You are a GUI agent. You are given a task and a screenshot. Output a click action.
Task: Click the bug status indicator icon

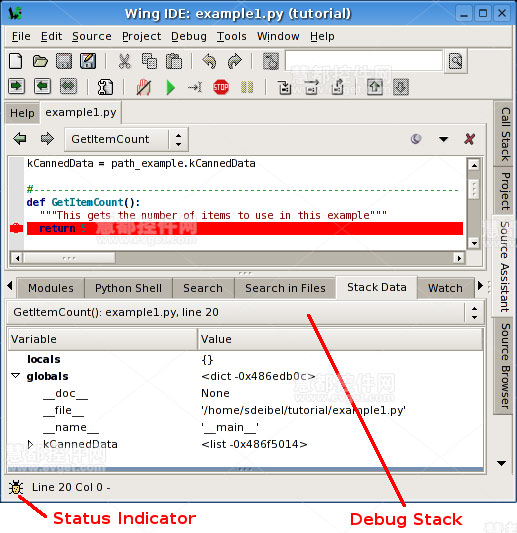point(16,487)
